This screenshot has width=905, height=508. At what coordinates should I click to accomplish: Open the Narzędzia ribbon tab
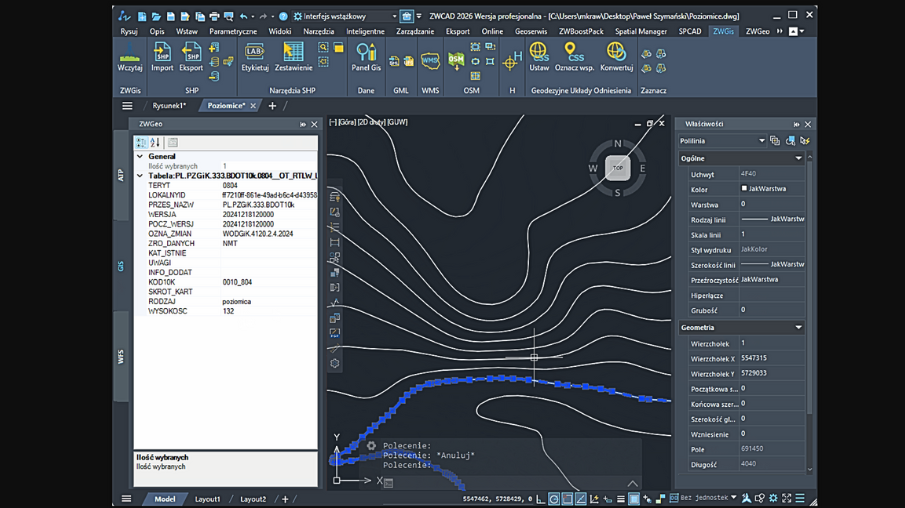[318, 32]
